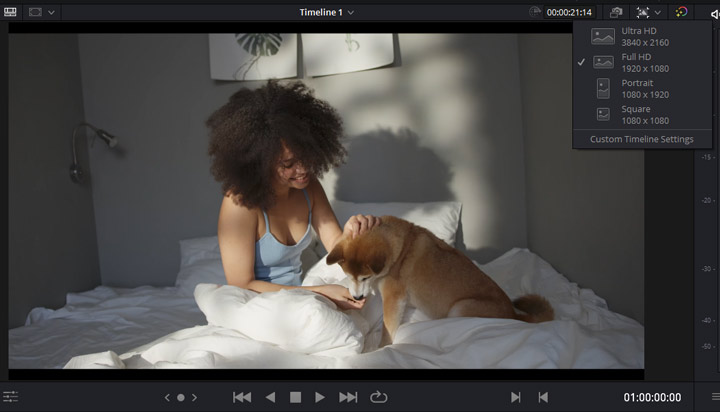Click the Mark Out icon
720x412 pixels.
pos(543,397)
